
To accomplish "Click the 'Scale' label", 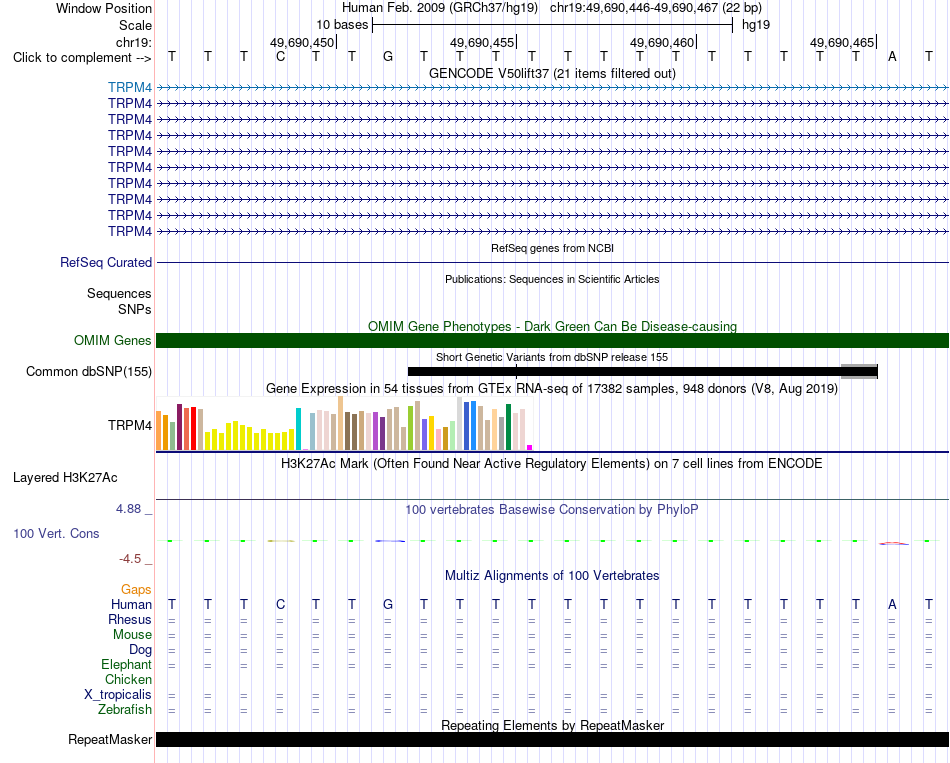I will pyautogui.click(x=135, y=26).
